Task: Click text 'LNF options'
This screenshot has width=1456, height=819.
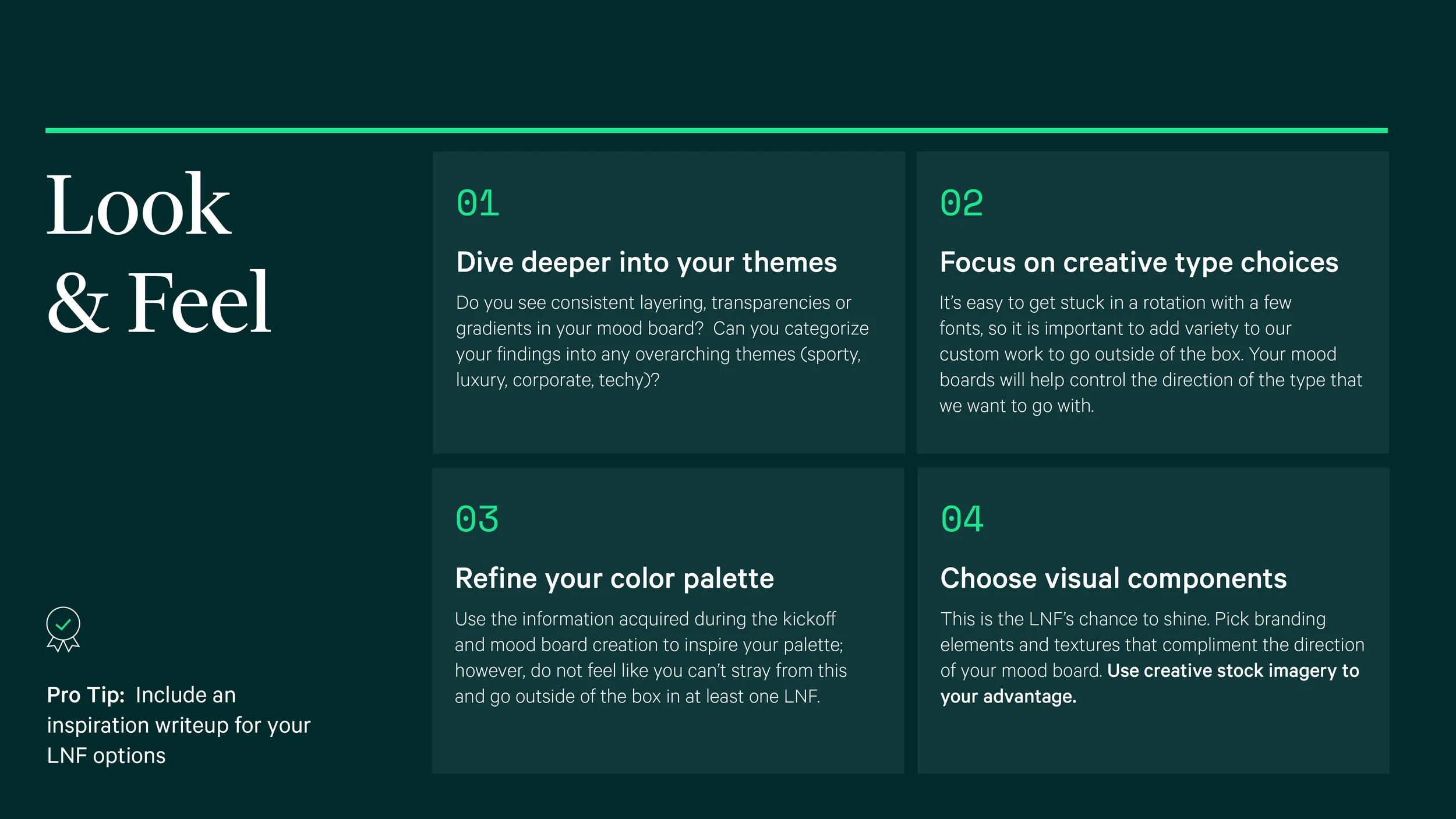Action: [106, 756]
